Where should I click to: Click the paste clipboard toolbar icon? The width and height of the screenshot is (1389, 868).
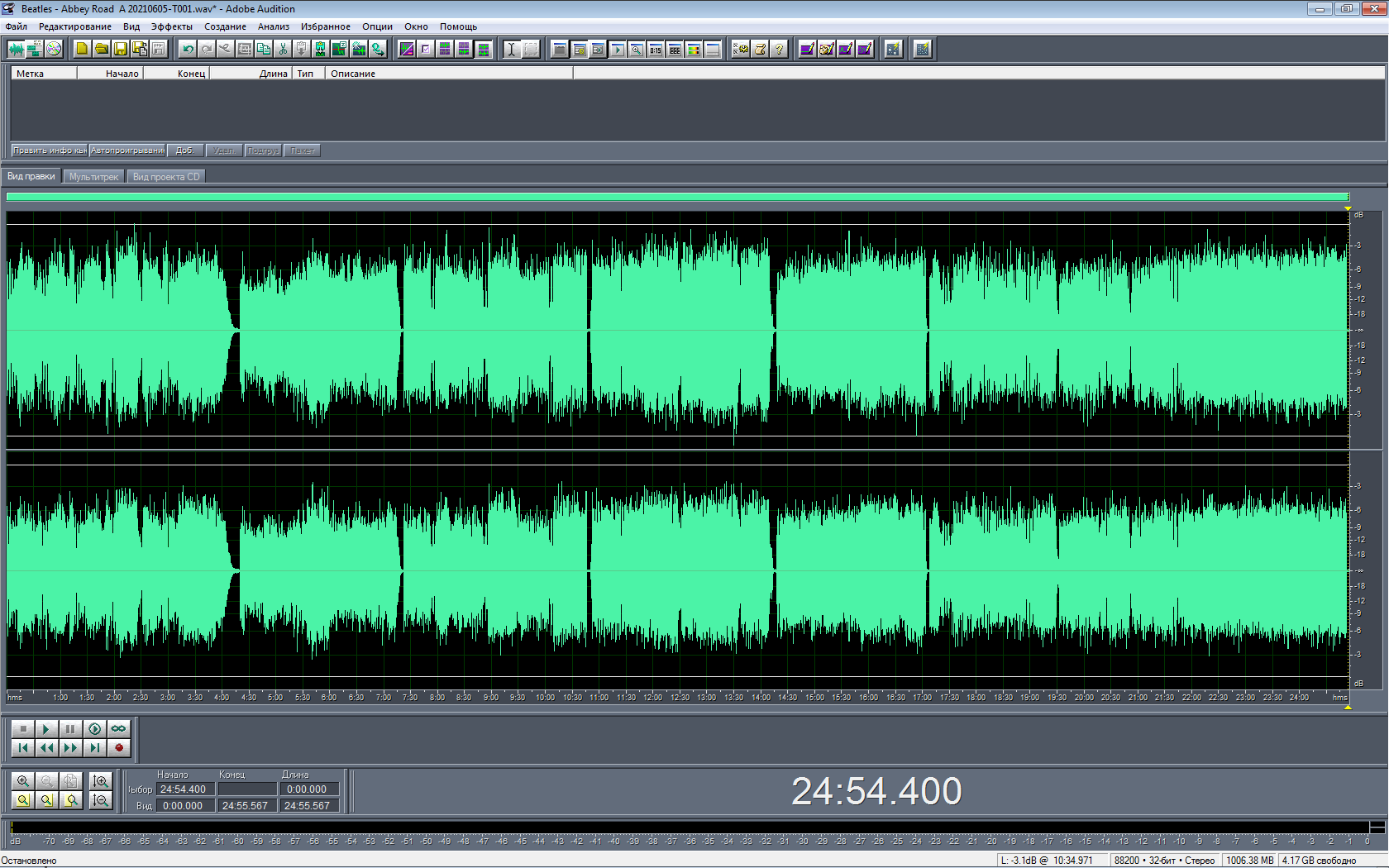[302, 50]
